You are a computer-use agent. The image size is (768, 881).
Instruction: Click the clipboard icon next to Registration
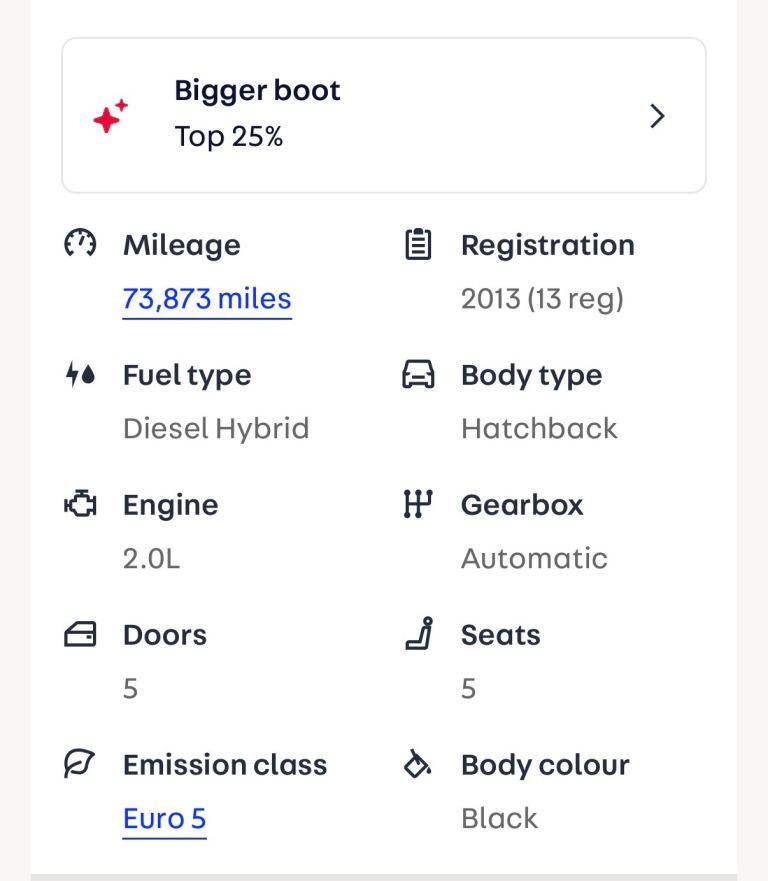tap(418, 245)
